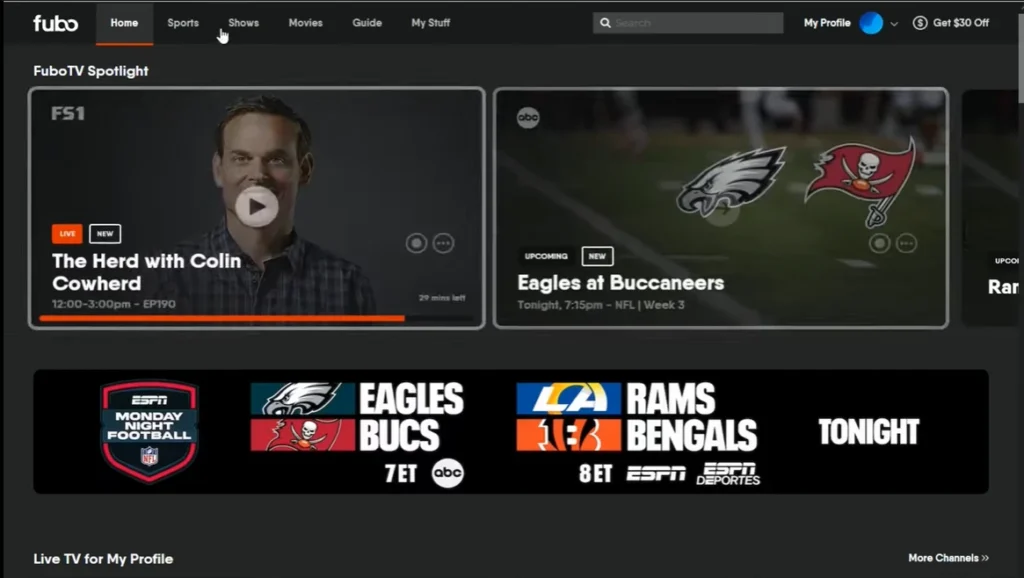Click the LIVE badge on The Herd

tap(67, 234)
